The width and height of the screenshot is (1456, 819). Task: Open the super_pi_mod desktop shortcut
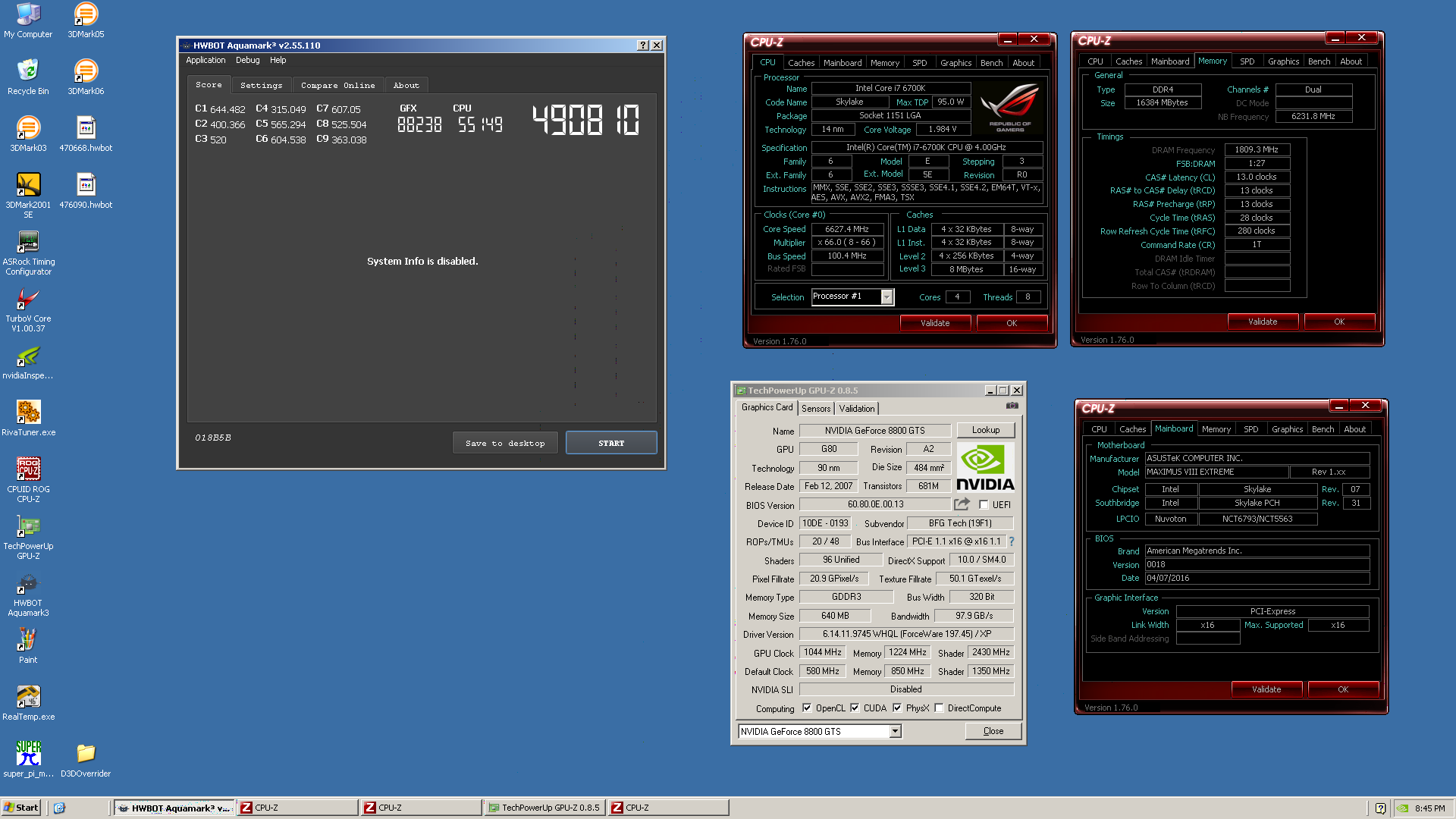[28, 760]
